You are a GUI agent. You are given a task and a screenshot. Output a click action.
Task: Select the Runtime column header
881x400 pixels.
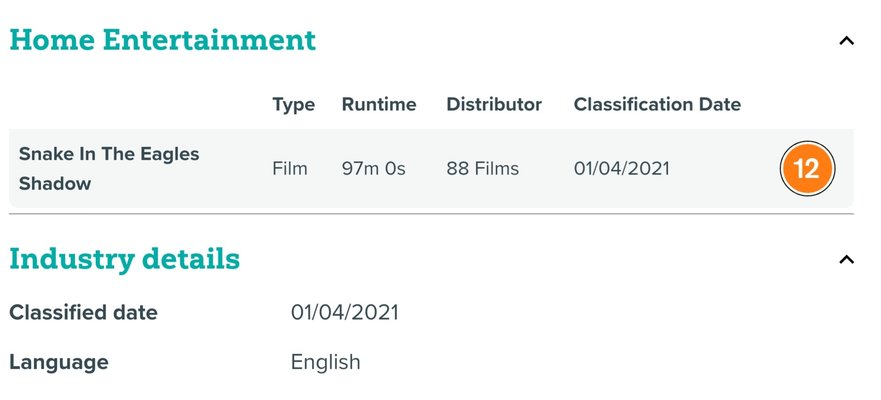[x=379, y=104]
